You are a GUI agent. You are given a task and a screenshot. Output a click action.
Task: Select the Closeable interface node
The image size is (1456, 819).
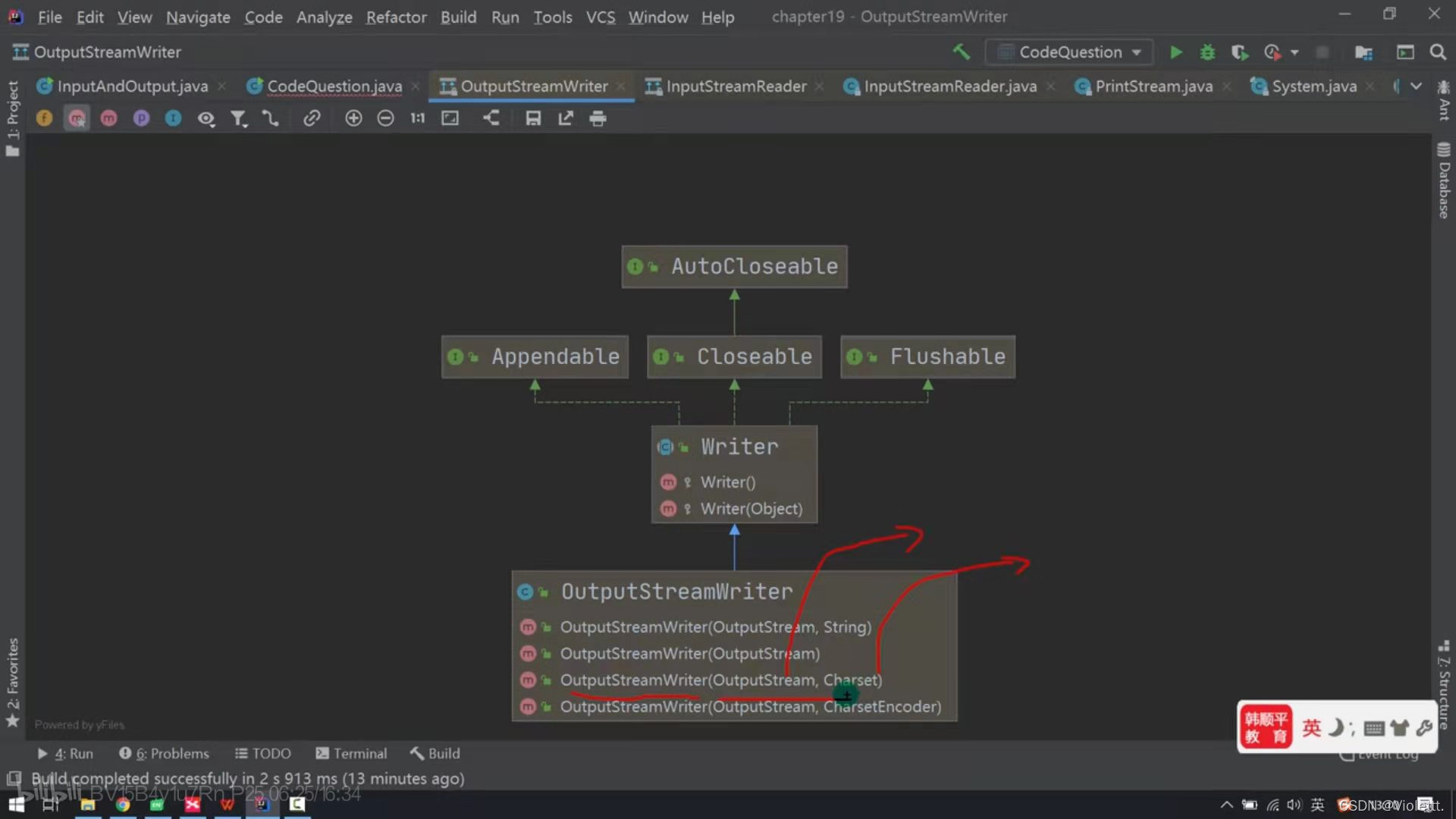[734, 356]
